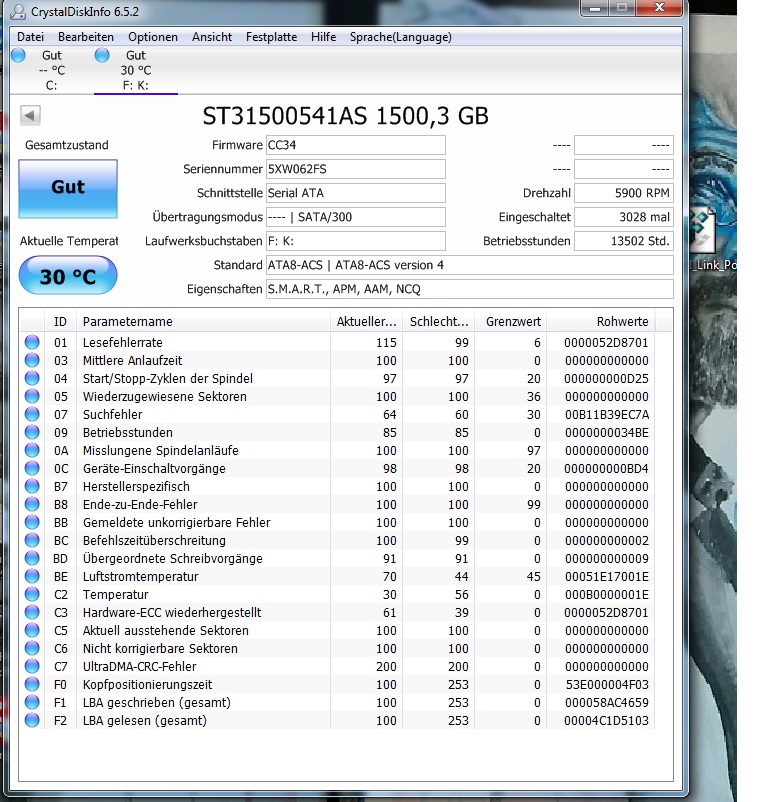
Task: Click the status orb for row 09 Betriebsstunden
Action: (x=32, y=432)
